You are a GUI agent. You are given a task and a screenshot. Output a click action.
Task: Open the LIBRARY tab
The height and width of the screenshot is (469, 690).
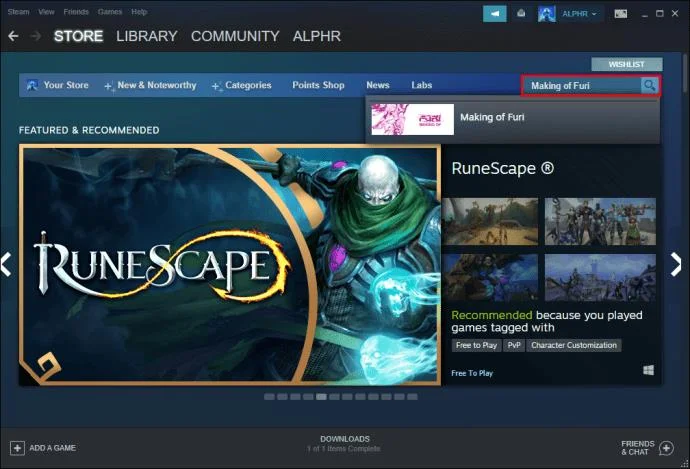147,36
